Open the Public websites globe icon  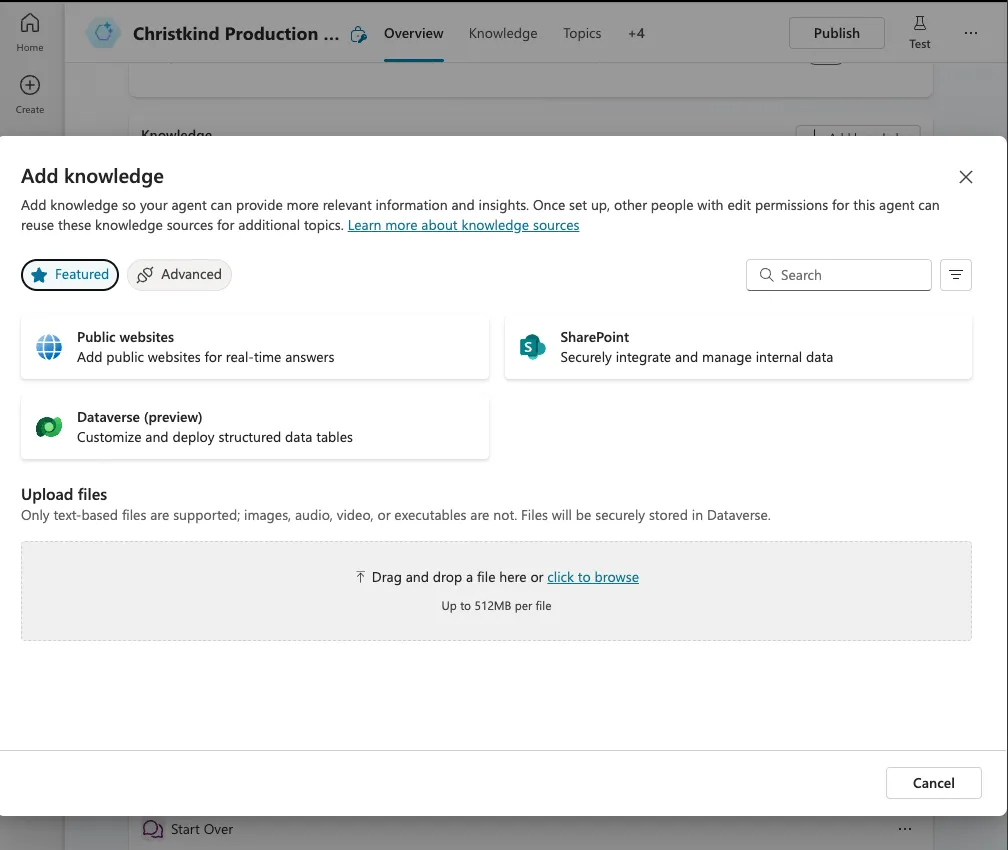click(49, 347)
